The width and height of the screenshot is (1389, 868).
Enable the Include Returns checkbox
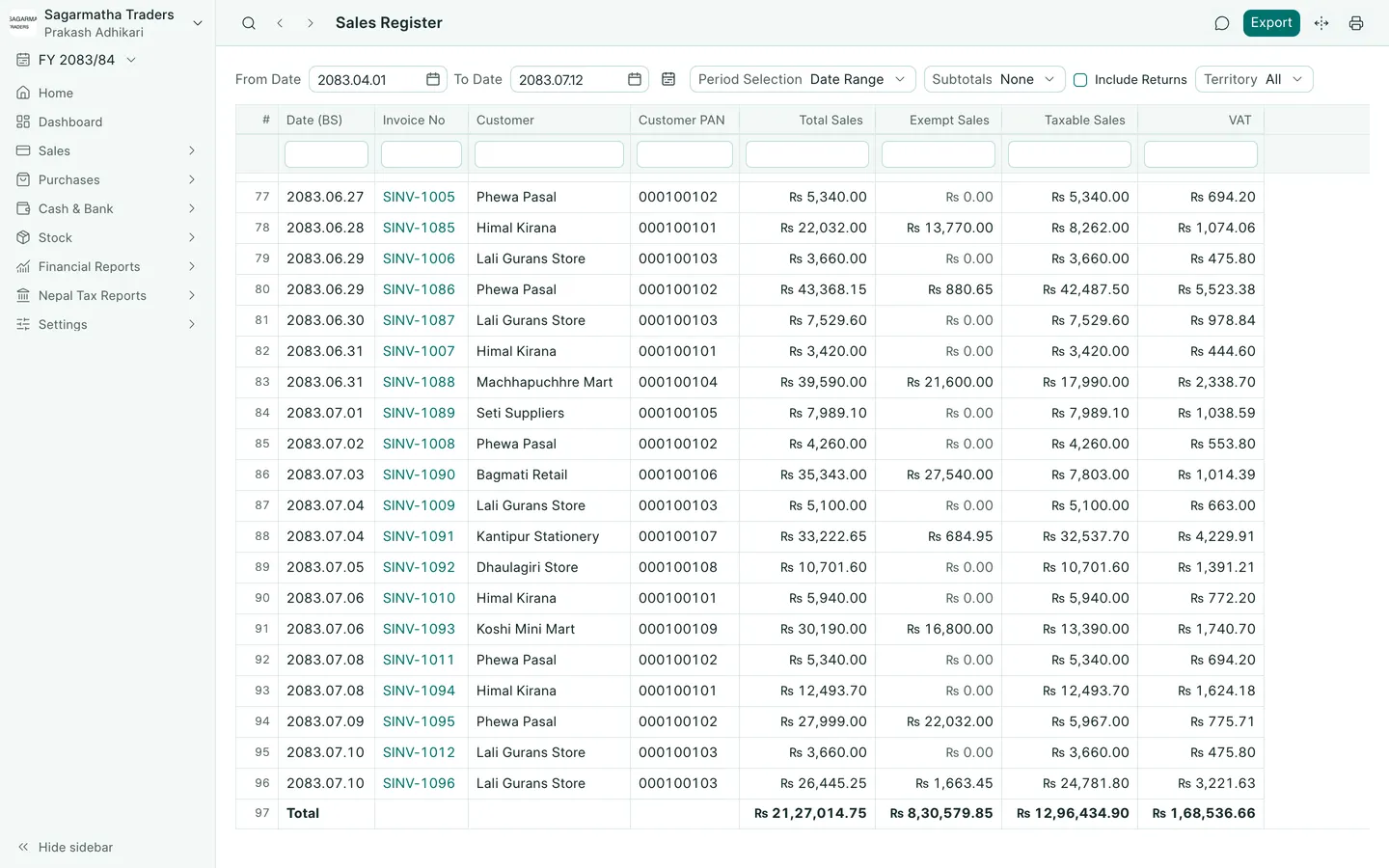click(1080, 80)
